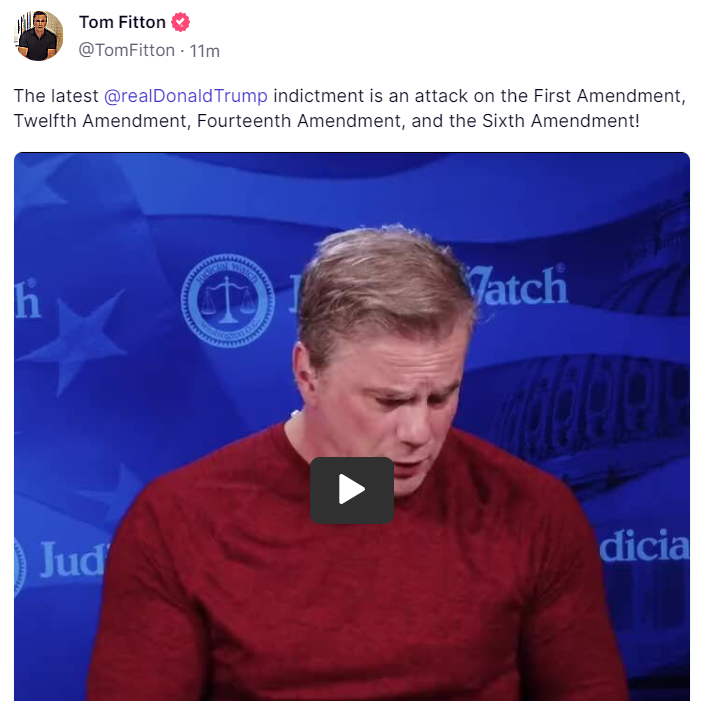The width and height of the screenshot is (704, 701).
Task: Open the Tom Fitton display name
Action: [x=122, y=22]
